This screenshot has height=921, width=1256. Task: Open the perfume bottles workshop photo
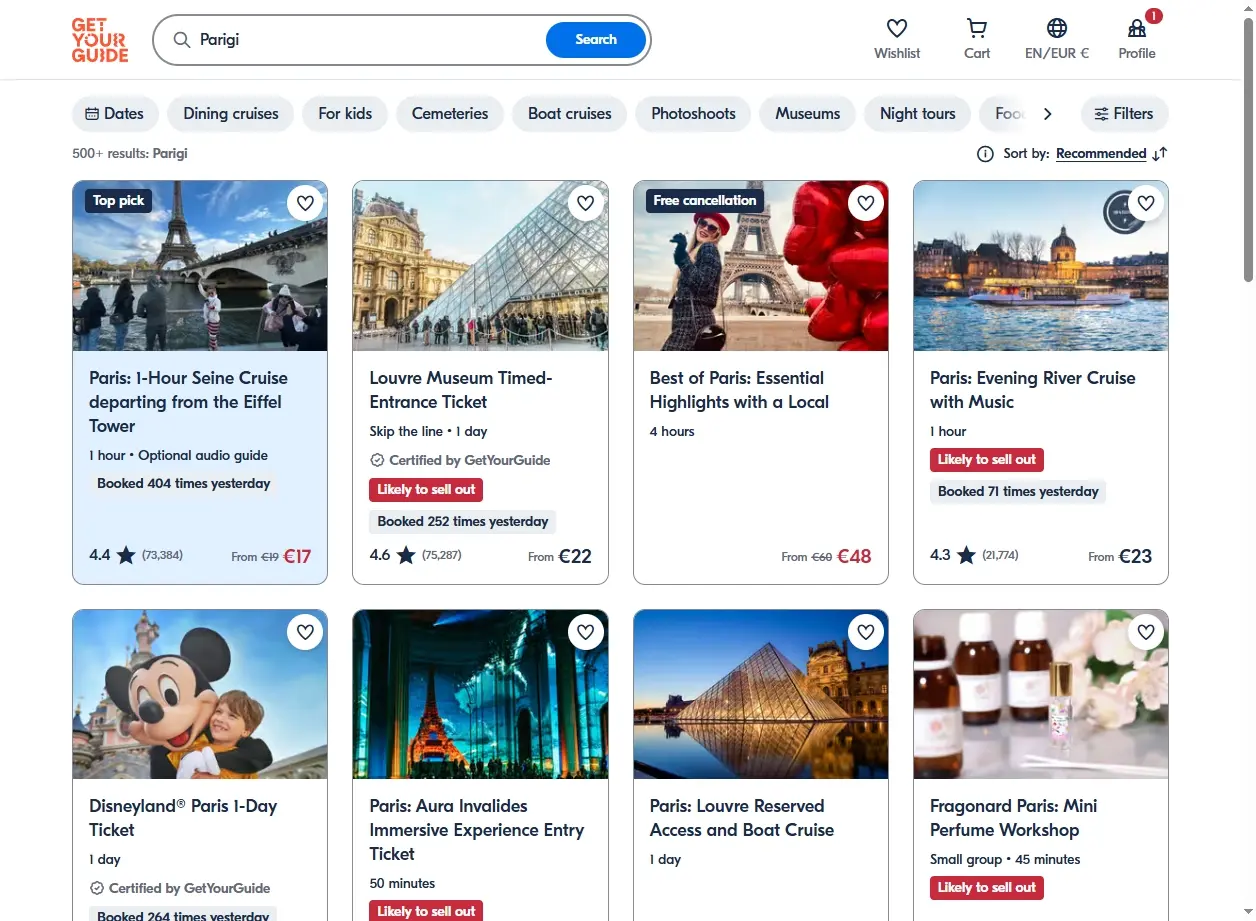1041,695
